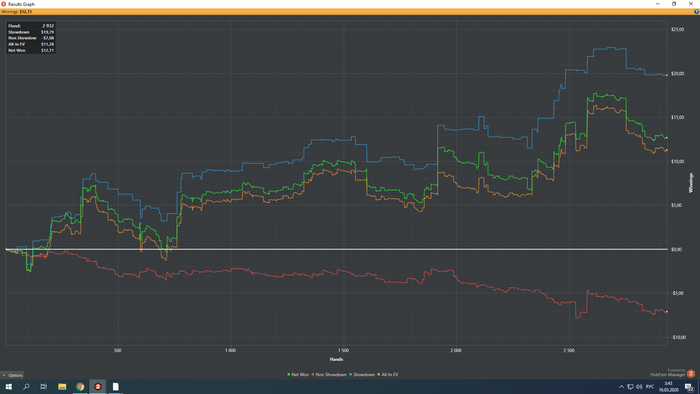This screenshot has width=700, height=394.
Task: Click the help icon on the orange bar
Action: click(x=696, y=12)
